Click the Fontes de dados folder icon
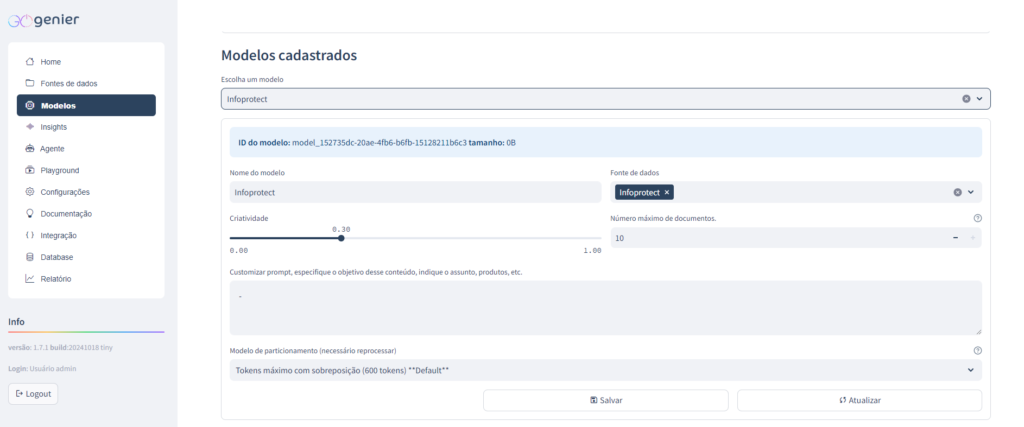The height and width of the screenshot is (427, 1024). point(30,83)
